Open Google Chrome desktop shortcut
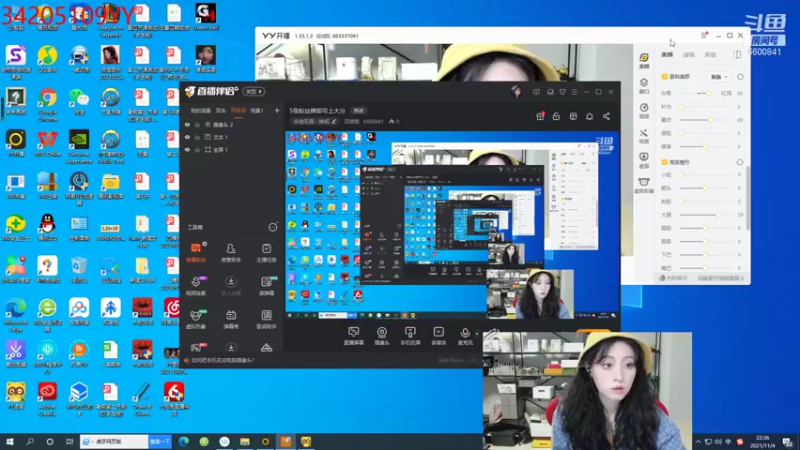Screen dimensions: 800x450 (x=47, y=103)
